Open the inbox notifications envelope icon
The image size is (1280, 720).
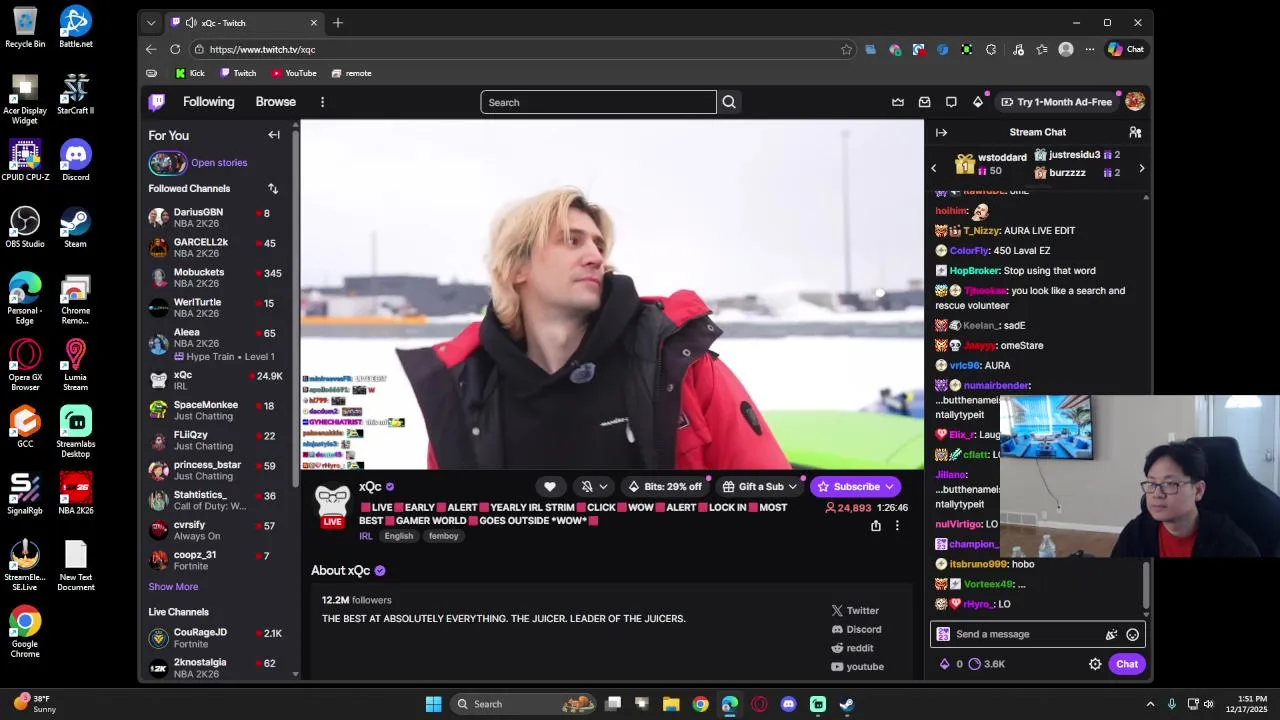click(x=924, y=102)
